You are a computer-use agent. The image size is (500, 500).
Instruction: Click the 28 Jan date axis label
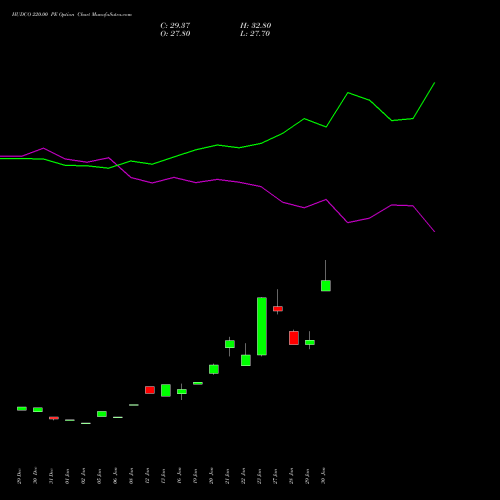point(291,476)
